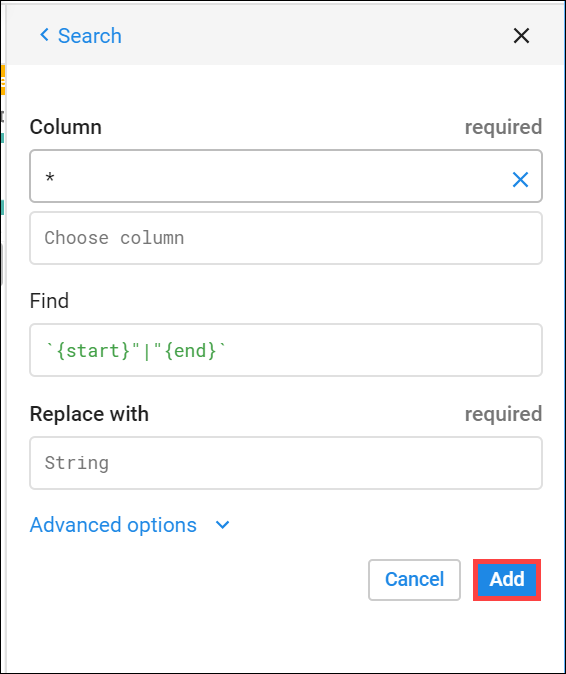Open the Advanced options section link
Screen dimensions: 566x674
tap(113, 525)
